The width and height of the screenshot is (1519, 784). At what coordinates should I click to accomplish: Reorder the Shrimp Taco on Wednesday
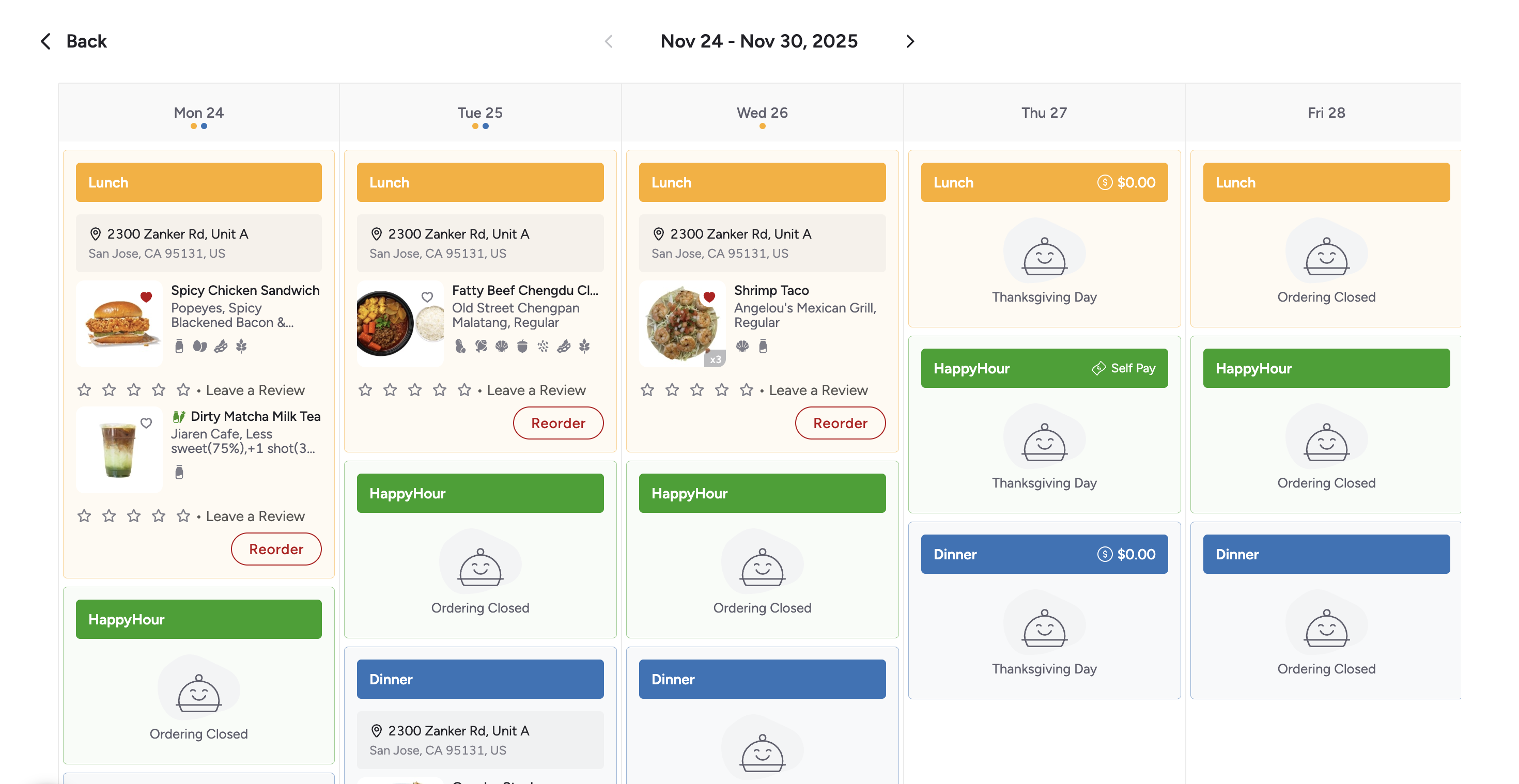click(x=840, y=422)
